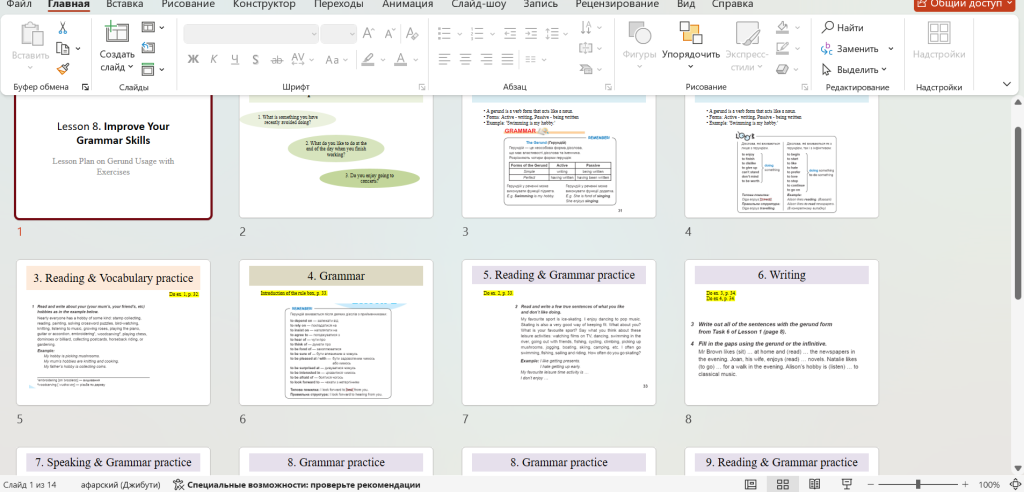Collapse the ribbon with the chevron
The image size is (1024, 492).
tap(1007, 87)
